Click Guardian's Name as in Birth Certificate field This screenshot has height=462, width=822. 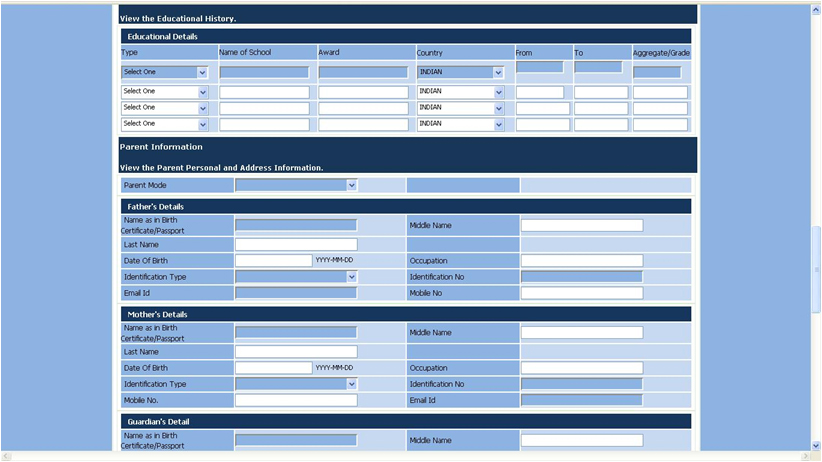(296, 440)
